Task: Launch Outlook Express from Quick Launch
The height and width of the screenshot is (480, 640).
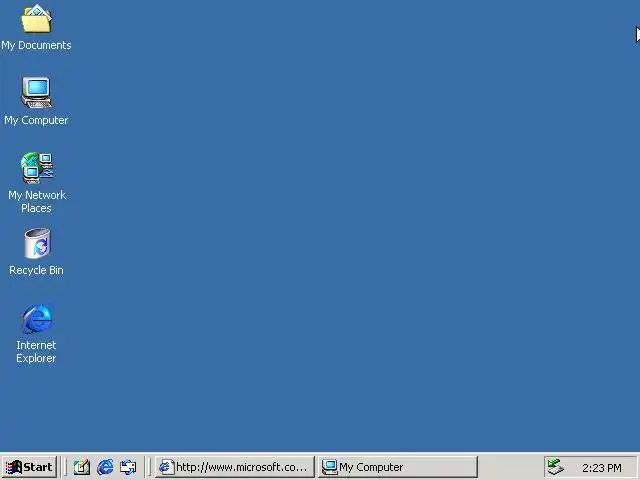Action: (x=128, y=467)
